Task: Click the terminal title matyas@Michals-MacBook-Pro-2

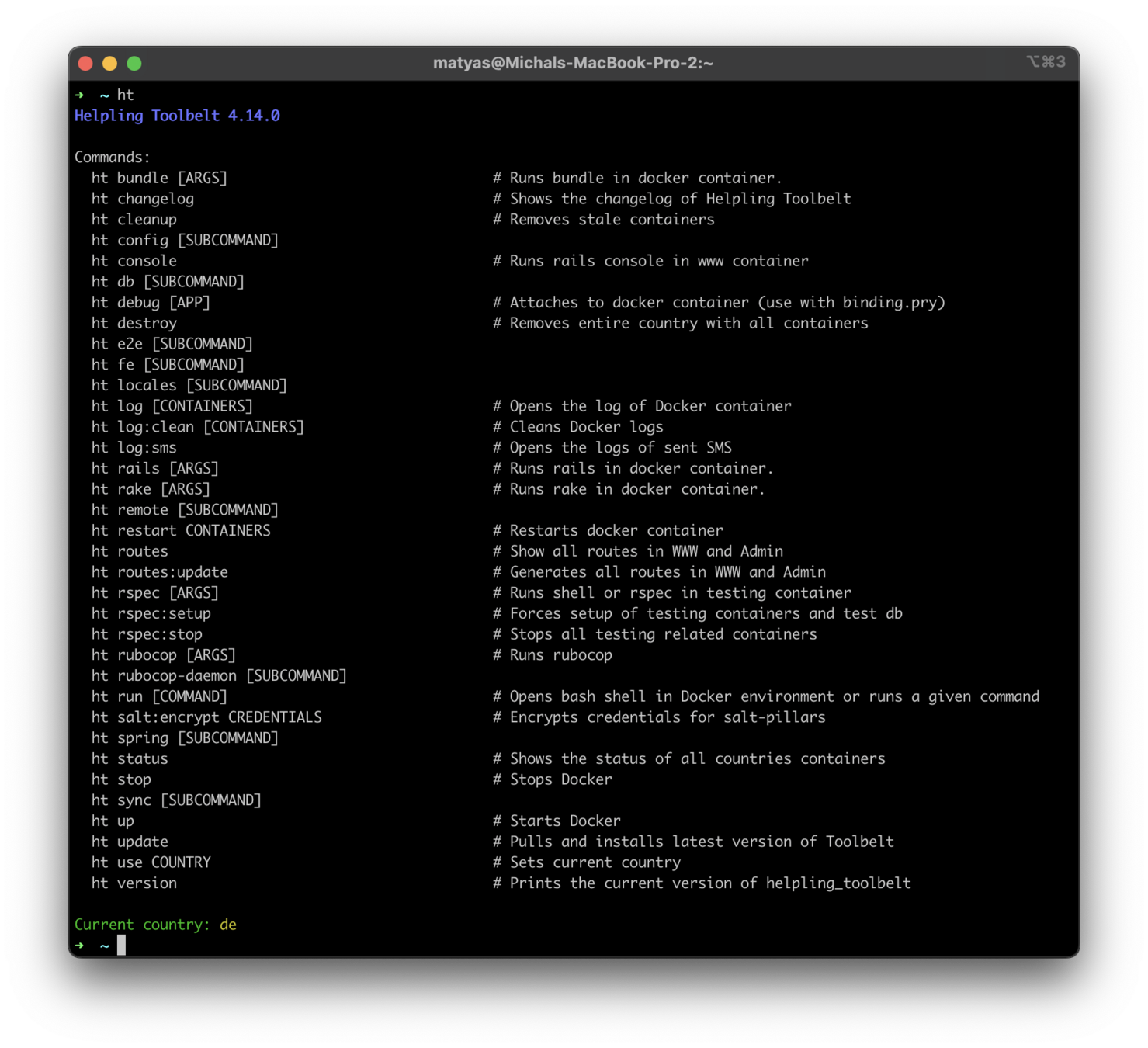Action: coord(573,63)
